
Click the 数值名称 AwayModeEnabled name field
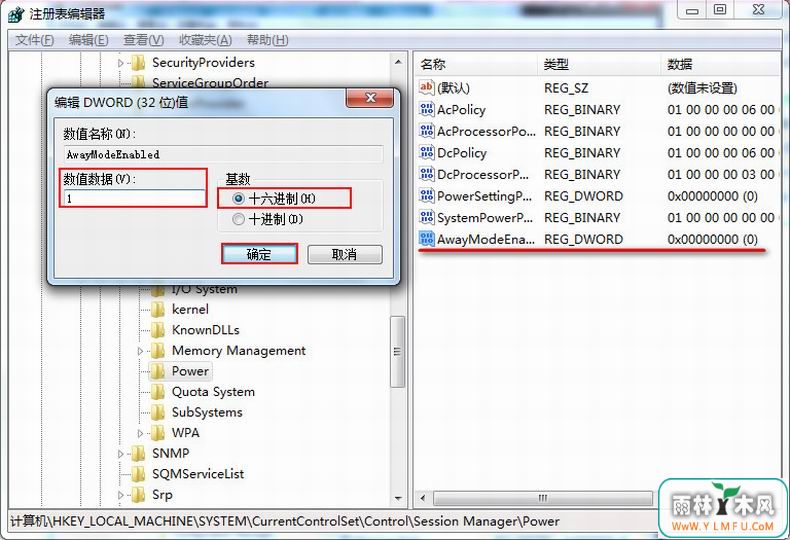coord(223,154)
